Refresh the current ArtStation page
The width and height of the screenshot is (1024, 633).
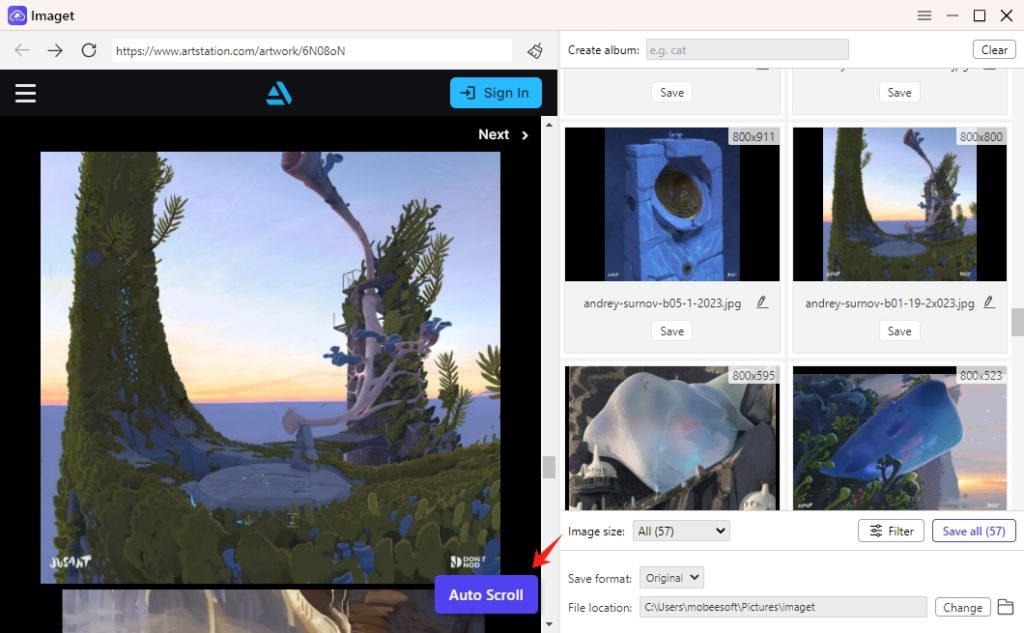[90, 50]
